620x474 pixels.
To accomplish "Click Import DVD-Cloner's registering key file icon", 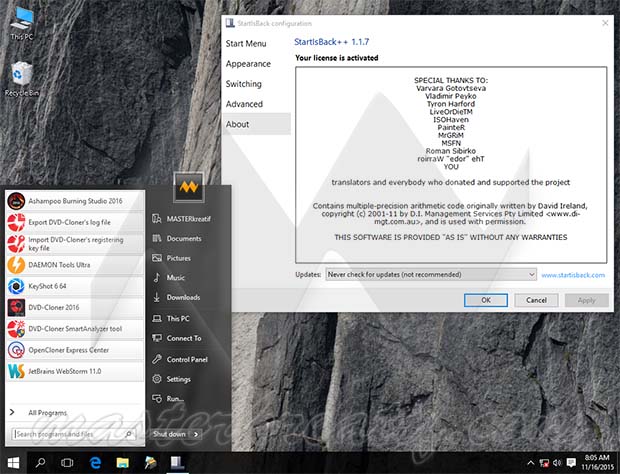I will 16,244.
